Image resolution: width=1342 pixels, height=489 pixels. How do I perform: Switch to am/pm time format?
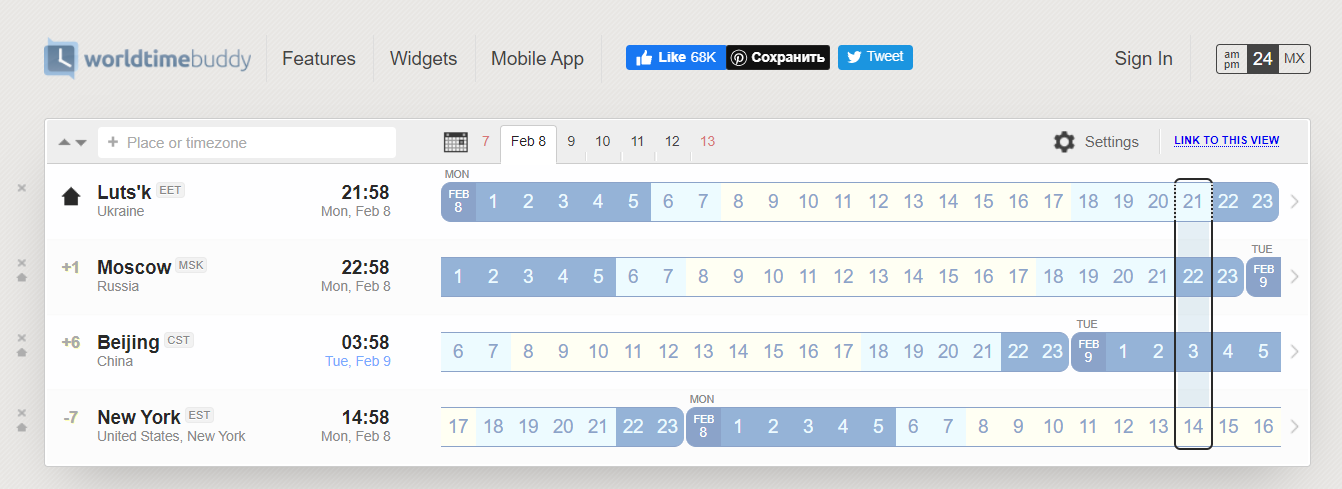click(x=1231, y=59)
